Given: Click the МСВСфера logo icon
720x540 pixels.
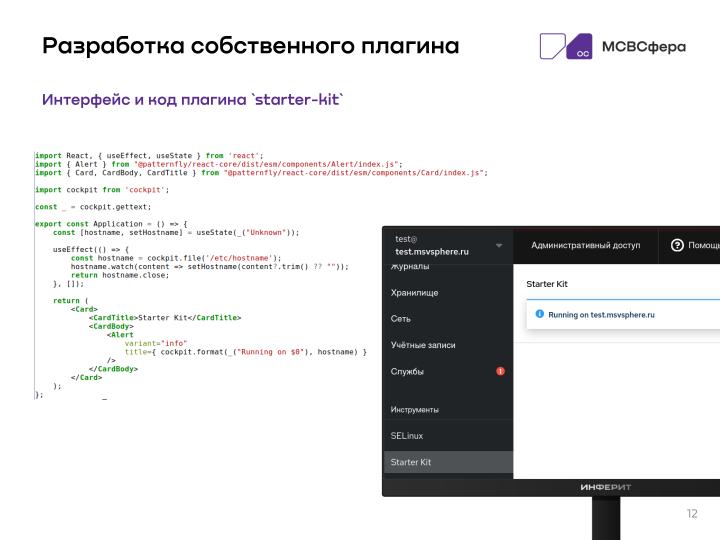Looking at the screenshot, I should [x=566, y=46].
